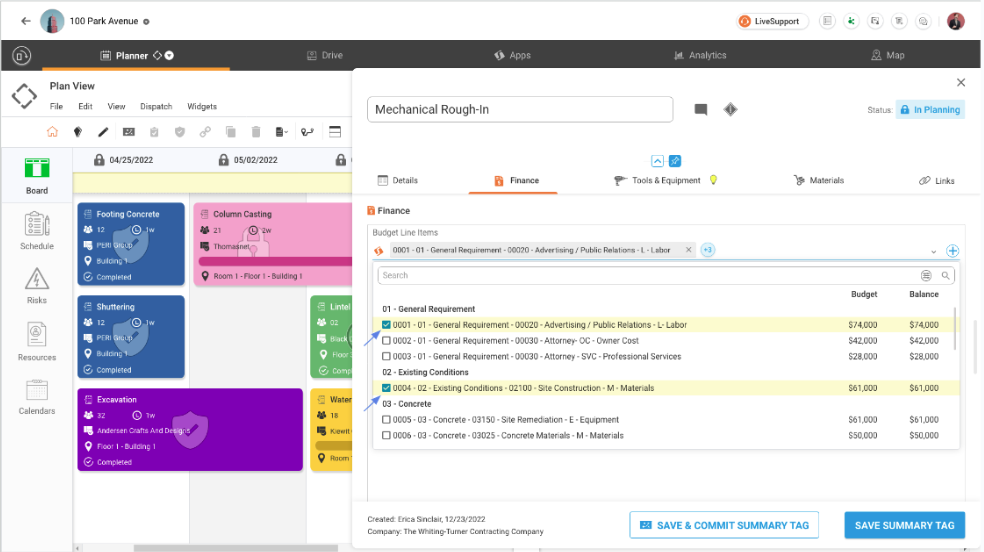Select the Footing Concrete card
984x552 pixels.
[x=131, y=244]
